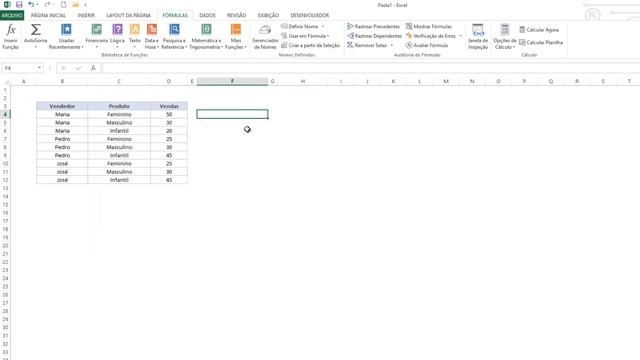Open Inserir Função dialog
Viewport: 640px width, 360px height.
click(11, 37)
